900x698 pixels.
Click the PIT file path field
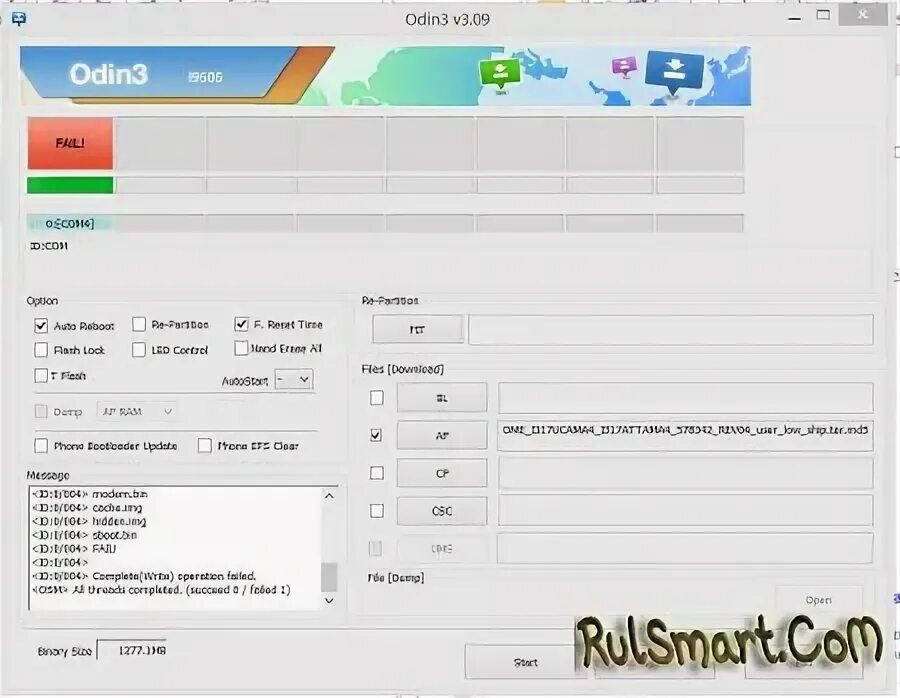[670, 329]
